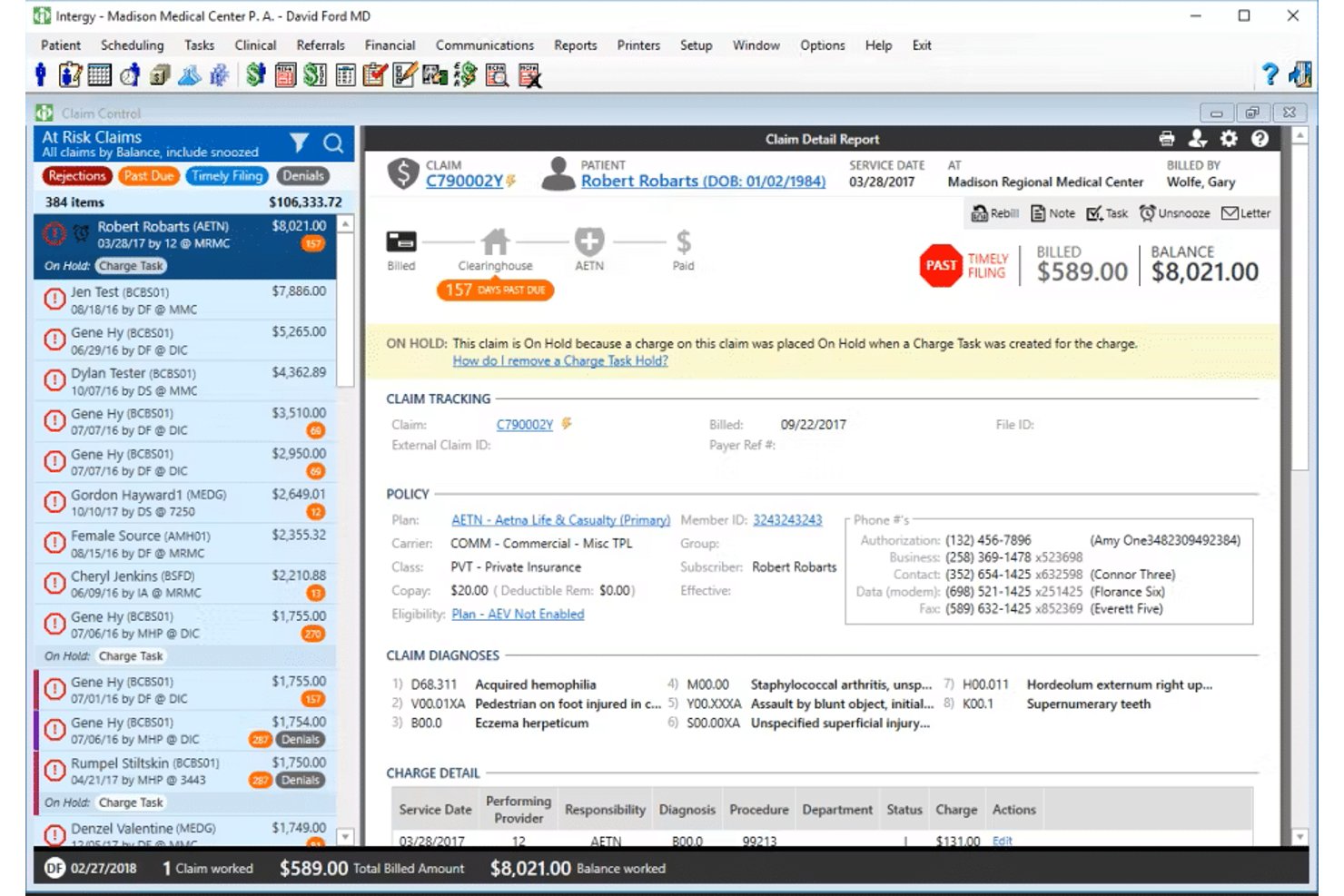Add a Note to the claim
Screen dimensions: 1344x896
(1053, 213)
